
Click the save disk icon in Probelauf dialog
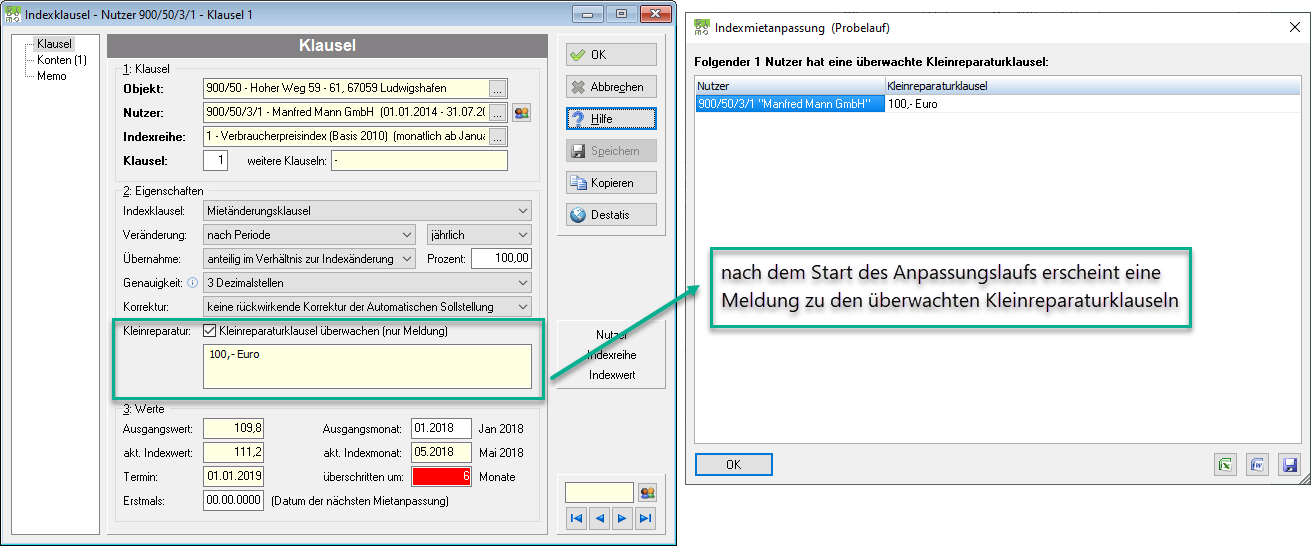click(1289, 465)
